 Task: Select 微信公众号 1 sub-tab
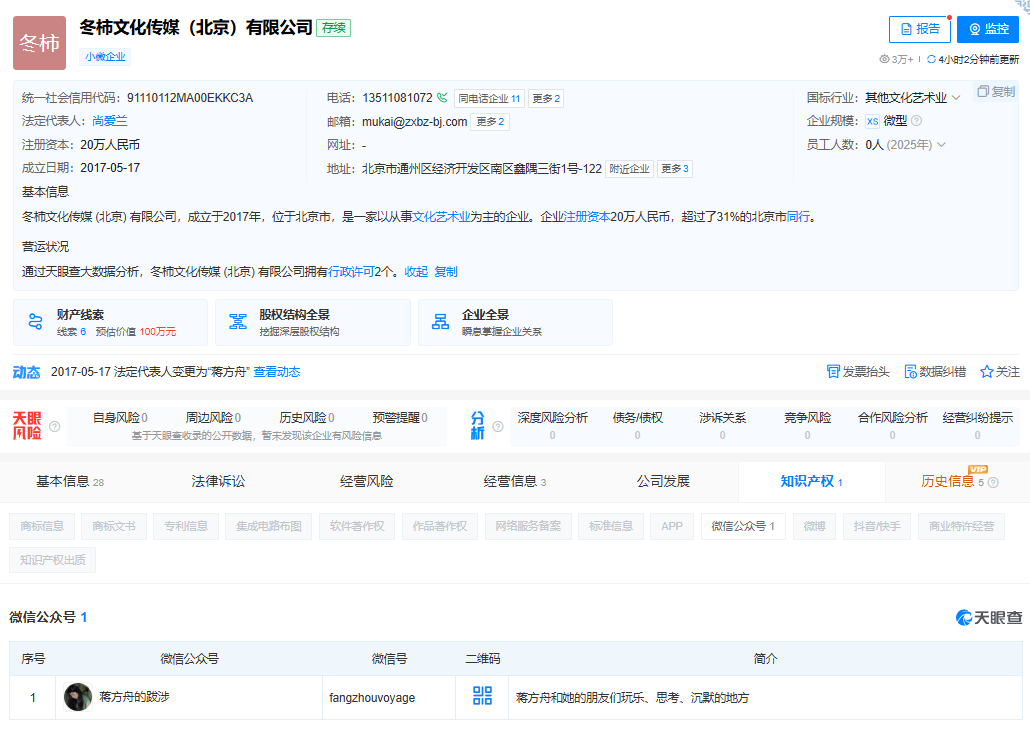point(743,526)
